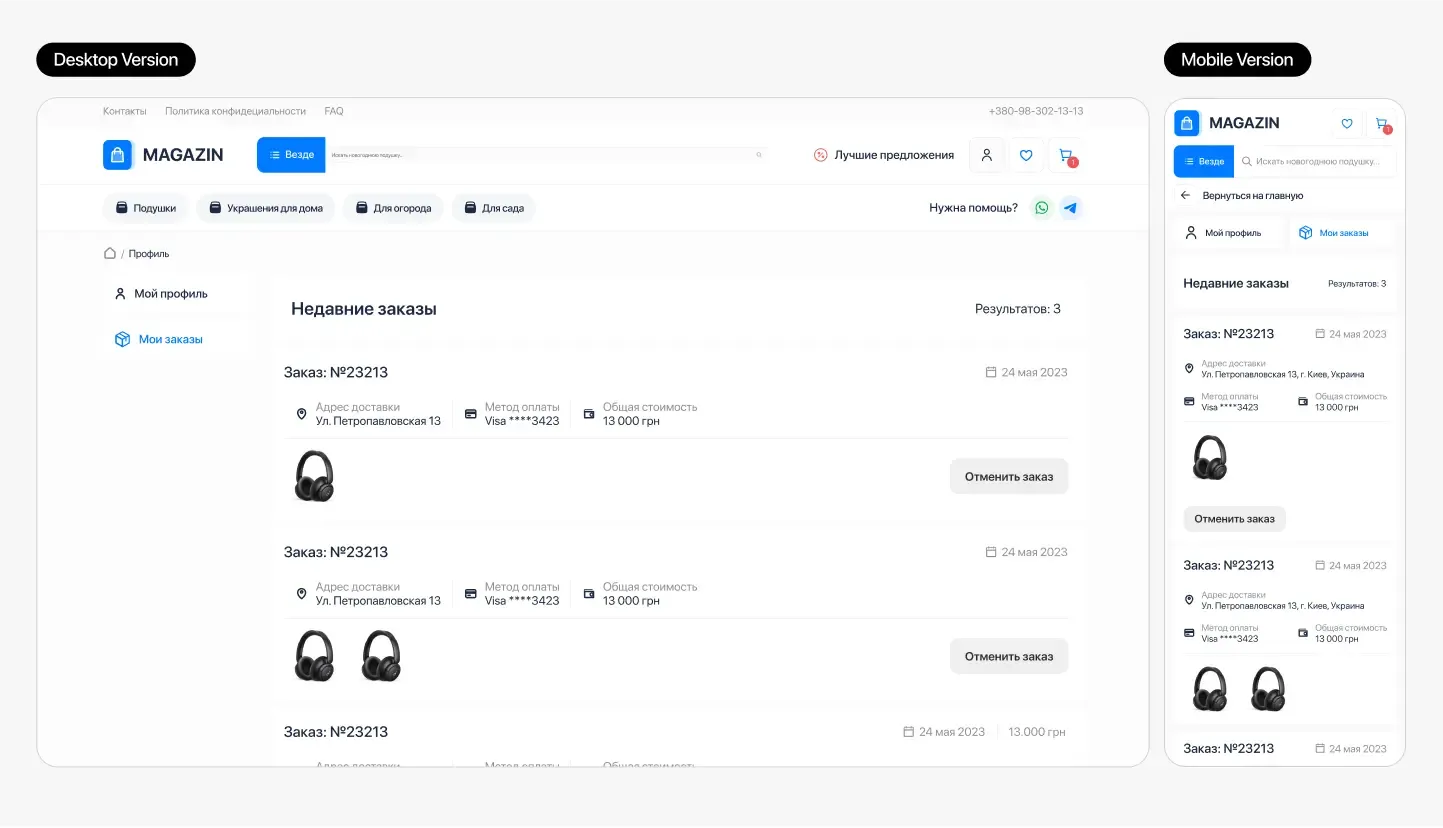Open Мои заказы in desktop sidebar

click(180, 339)
